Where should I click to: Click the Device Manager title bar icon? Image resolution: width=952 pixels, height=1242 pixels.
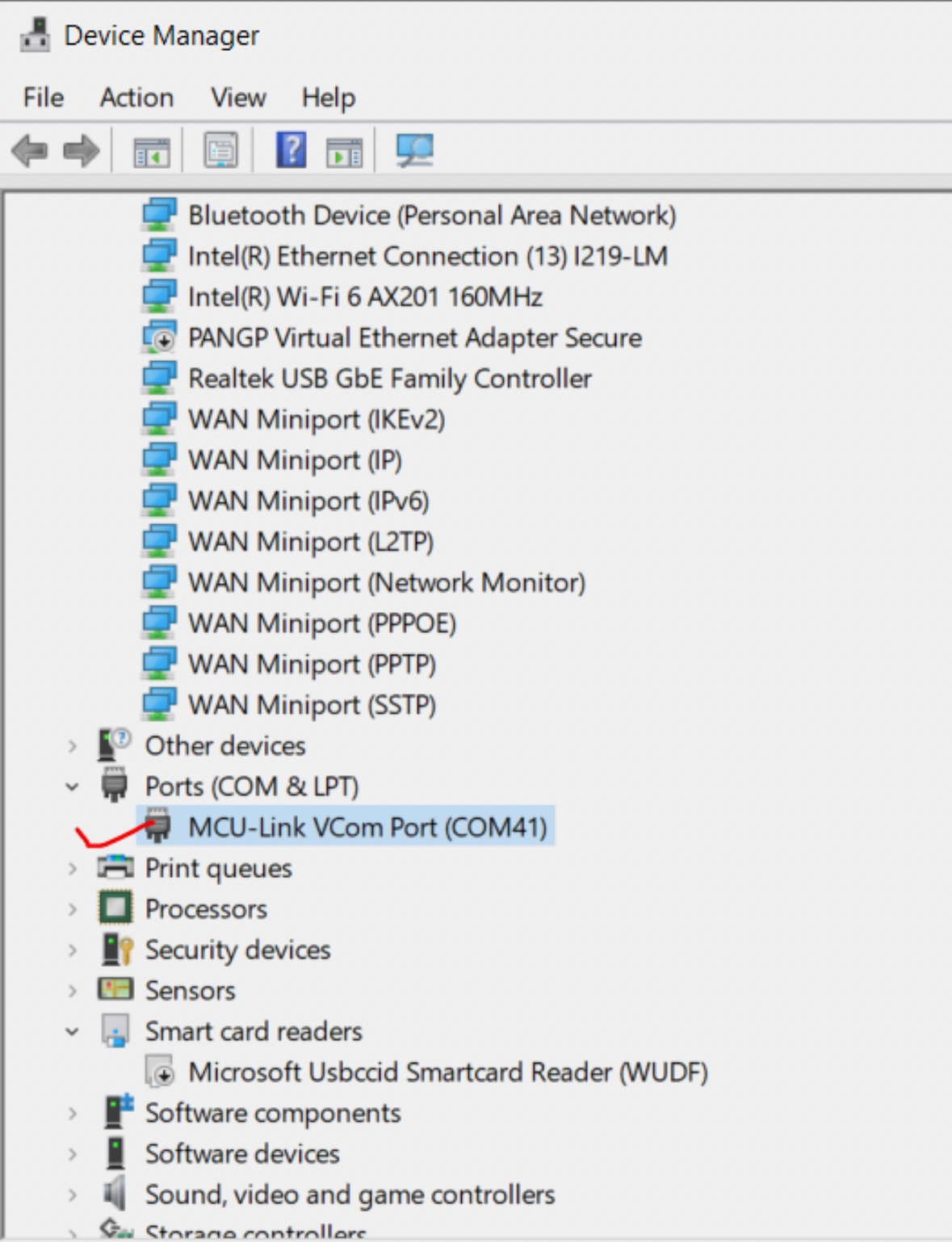(35, 36)
